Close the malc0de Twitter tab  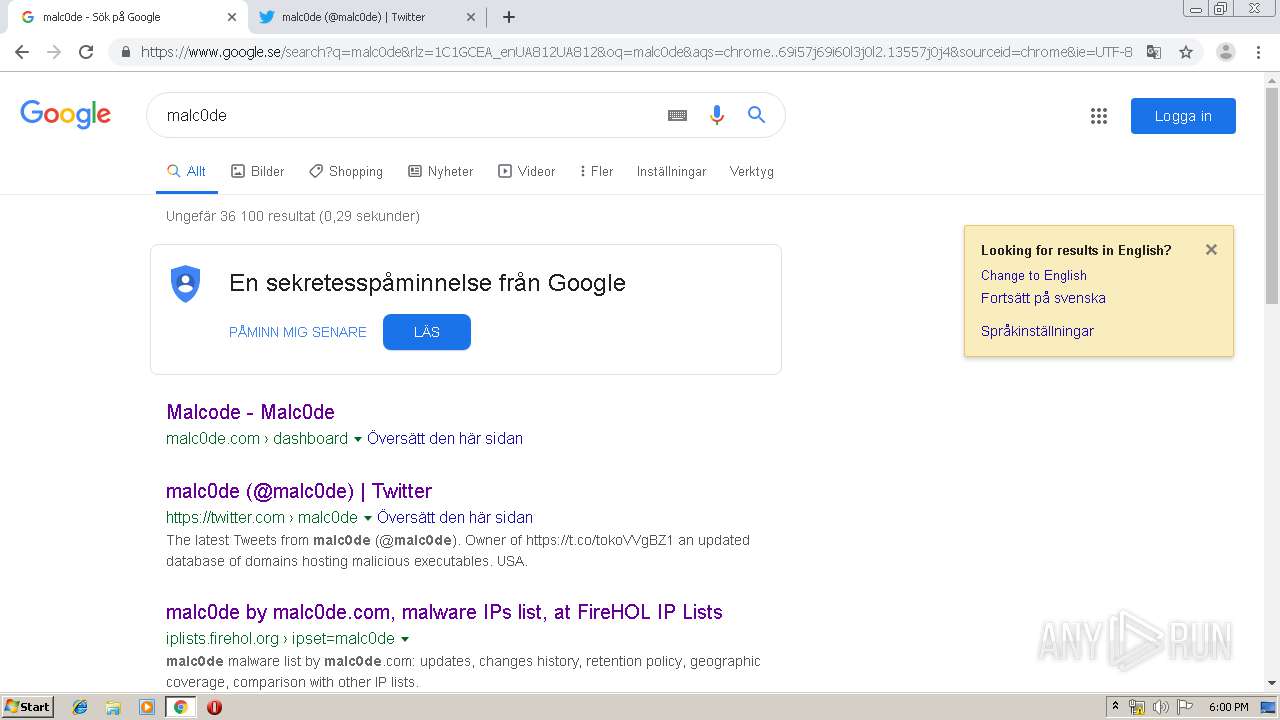click(x=471, y=17)
